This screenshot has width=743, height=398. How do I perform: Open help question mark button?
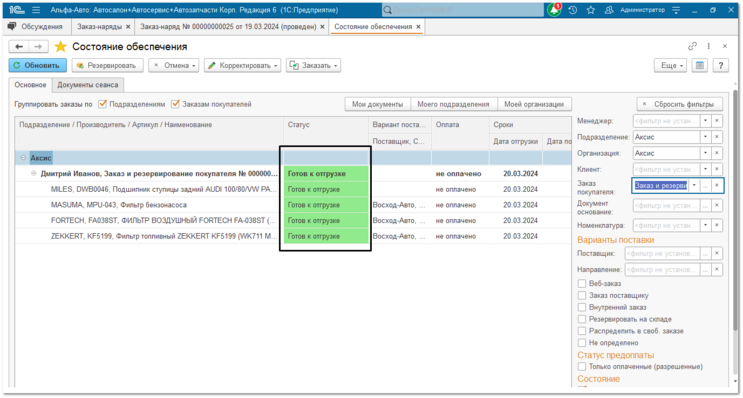(x=721, y=65)
